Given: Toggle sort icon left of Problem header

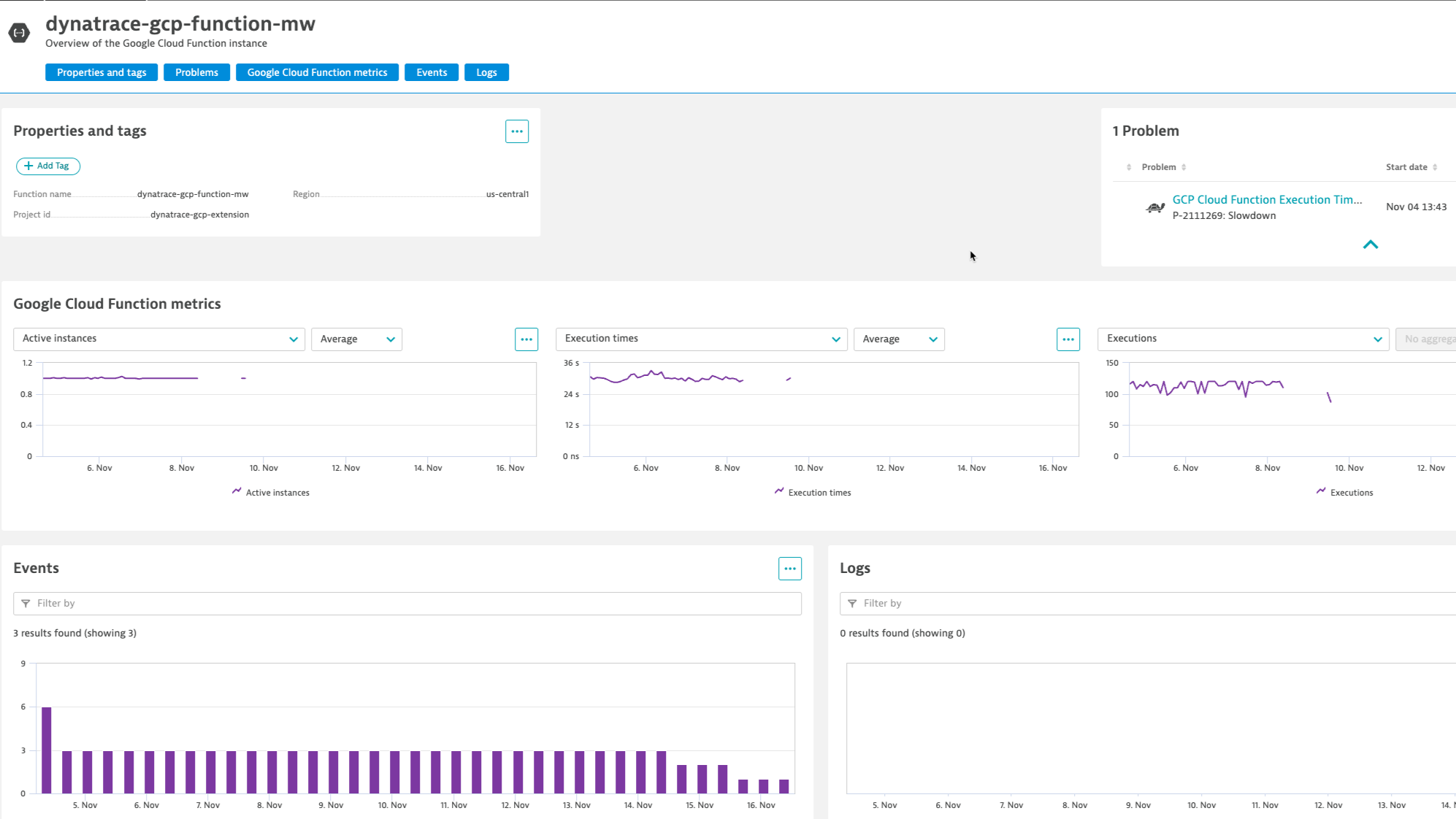Looking at the screenshot, I should (x=1129, y=167).
